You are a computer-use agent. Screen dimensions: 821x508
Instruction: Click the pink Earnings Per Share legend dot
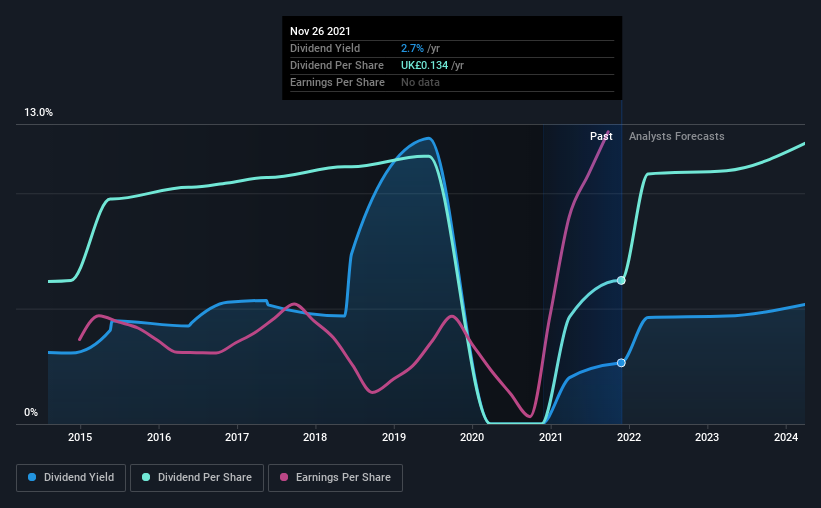pos(284,477)
